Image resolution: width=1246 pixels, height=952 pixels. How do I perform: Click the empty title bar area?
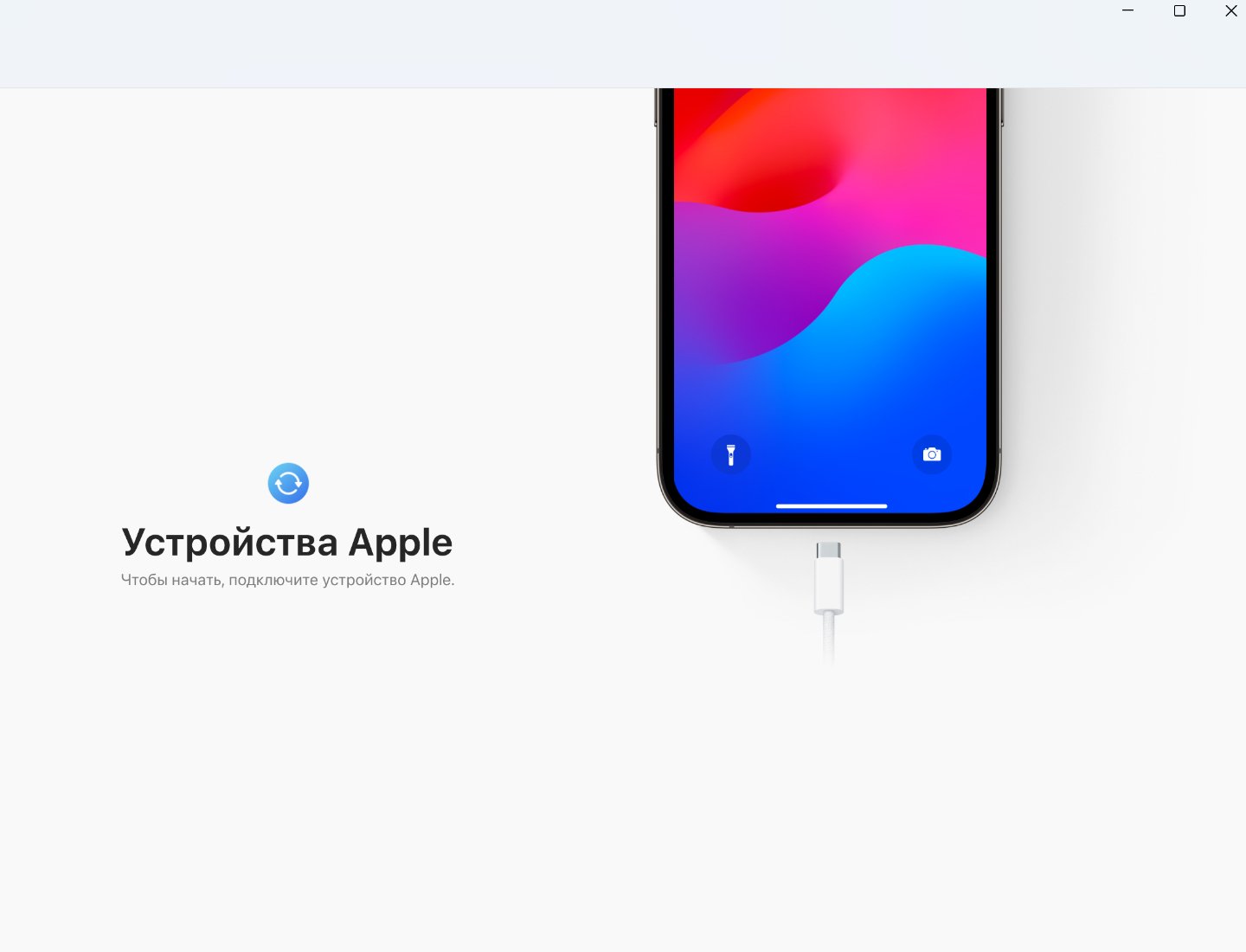click(x=554, y=43)
